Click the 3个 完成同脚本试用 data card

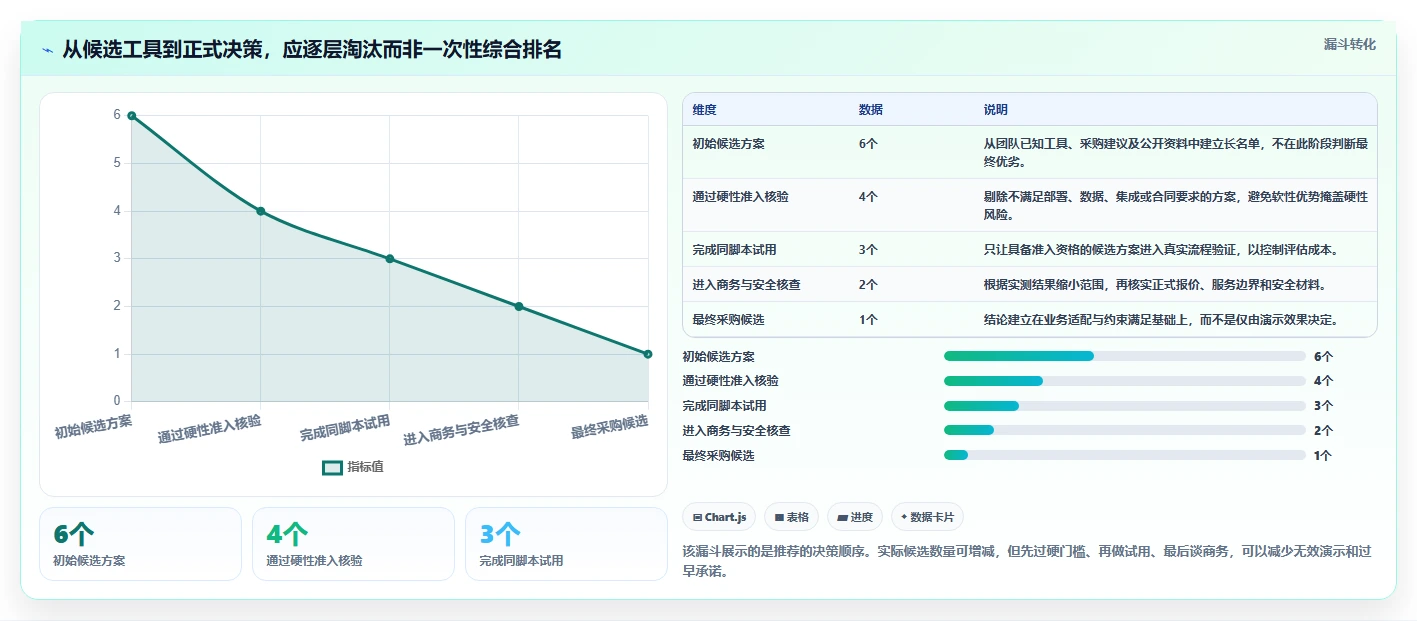[566, 544]
